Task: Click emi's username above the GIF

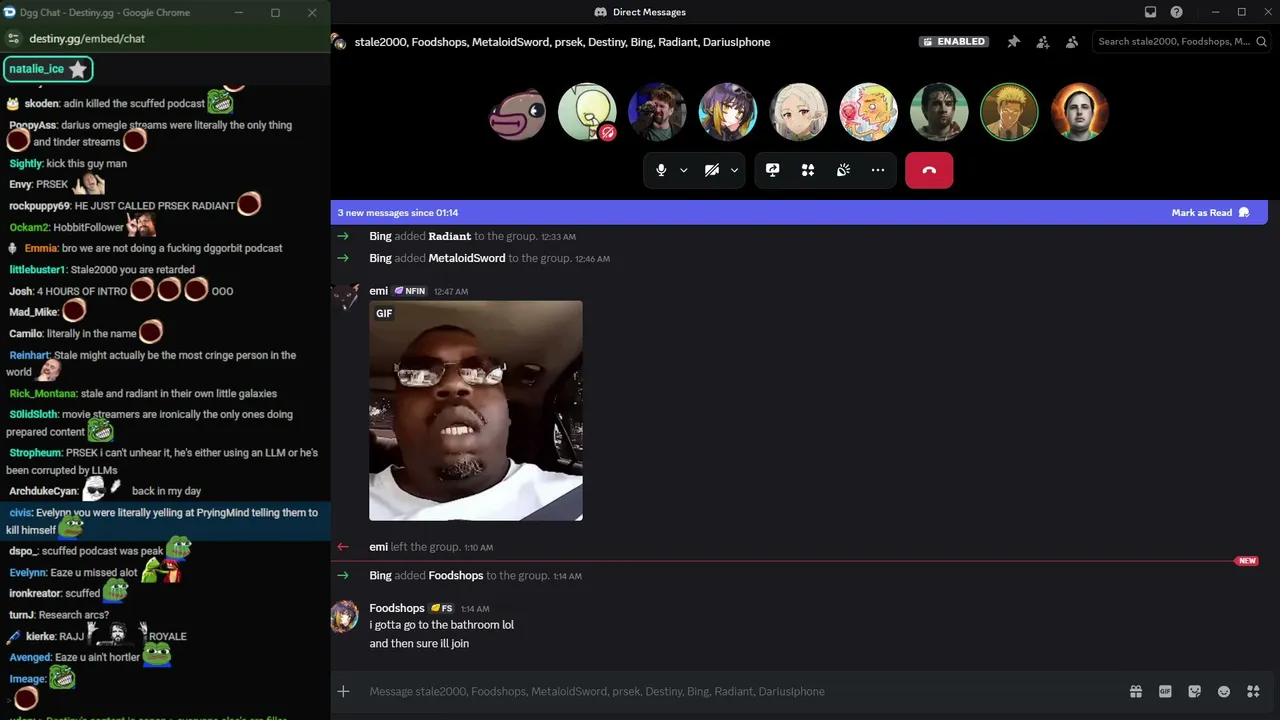Action: (378, 291)
